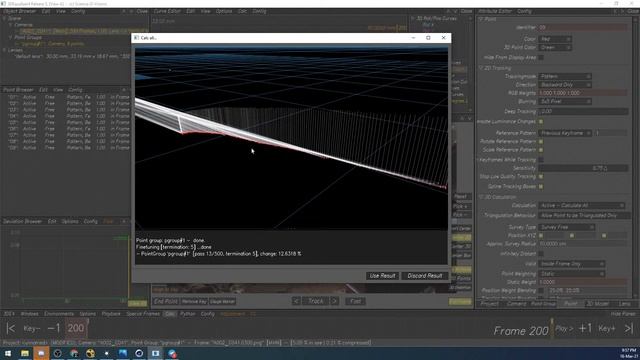Click the Remove Key button

click(x=194, y=301)
